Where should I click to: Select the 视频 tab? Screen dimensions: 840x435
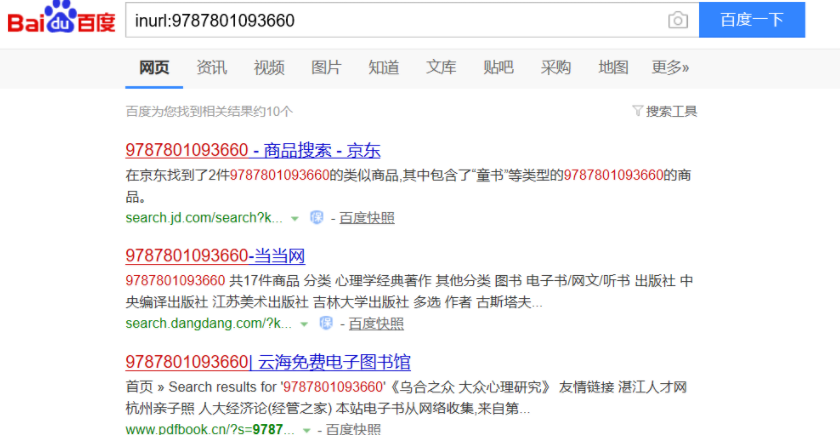(269, 68)
